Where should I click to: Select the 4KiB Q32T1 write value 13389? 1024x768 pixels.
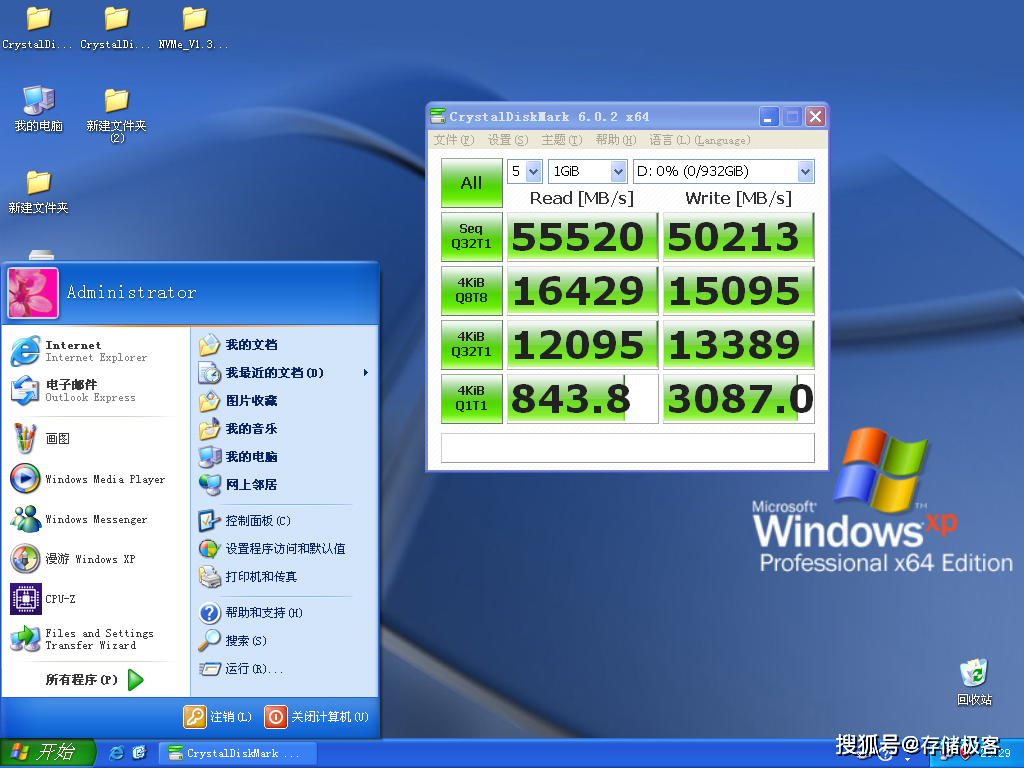pyautogui.click(x=739, y=345)
